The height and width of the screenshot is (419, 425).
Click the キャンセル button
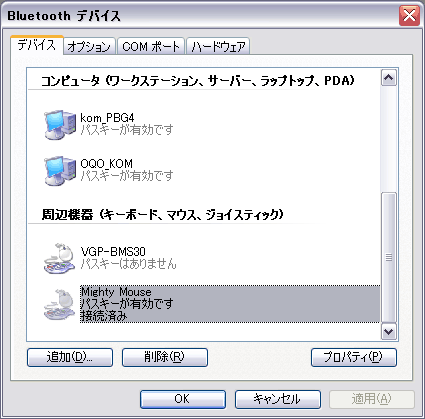pyautogui.click(x=278, y=399)
